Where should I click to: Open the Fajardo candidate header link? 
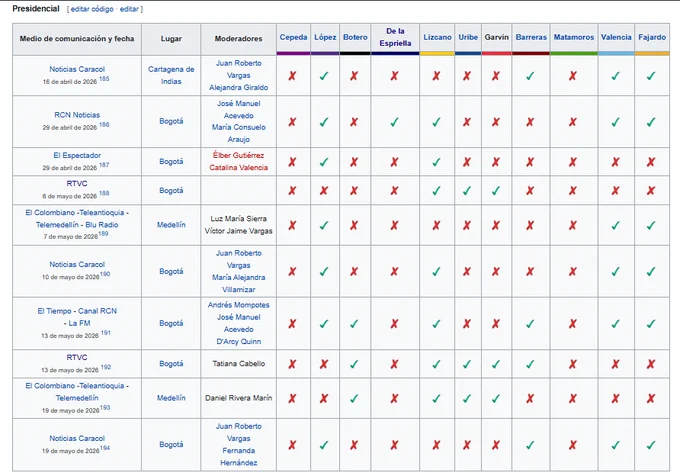[652, 37]
